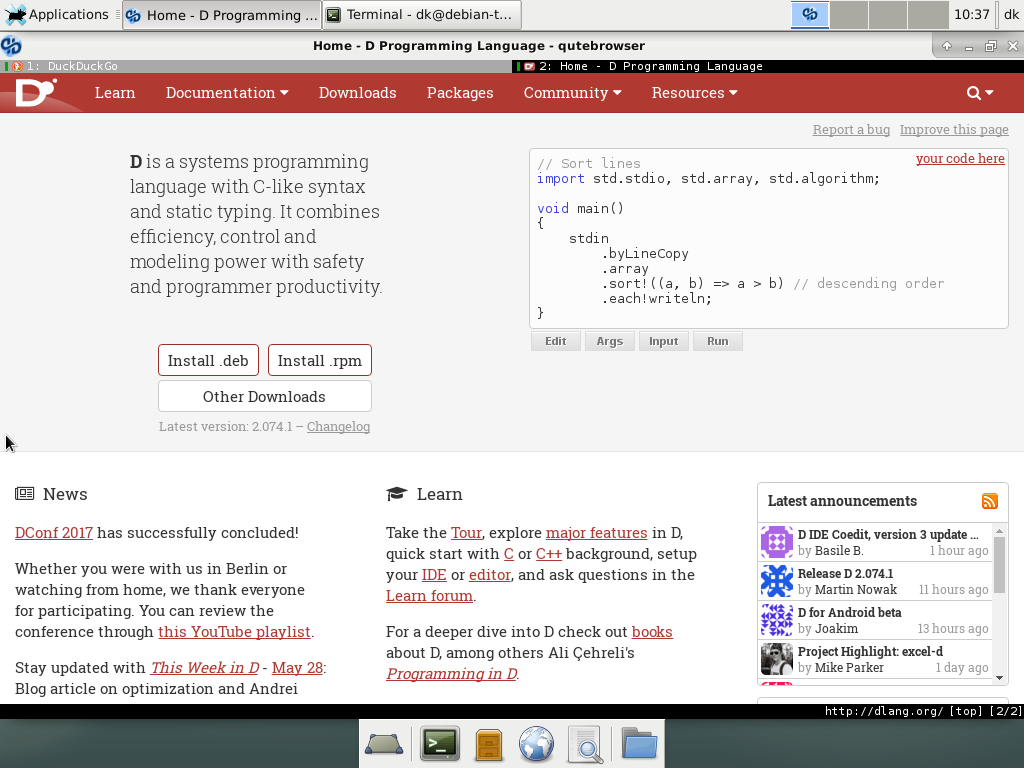Open file manager drawer dock icon
1024x768 pixels.
pyautogui.click(x=488, y=744)
